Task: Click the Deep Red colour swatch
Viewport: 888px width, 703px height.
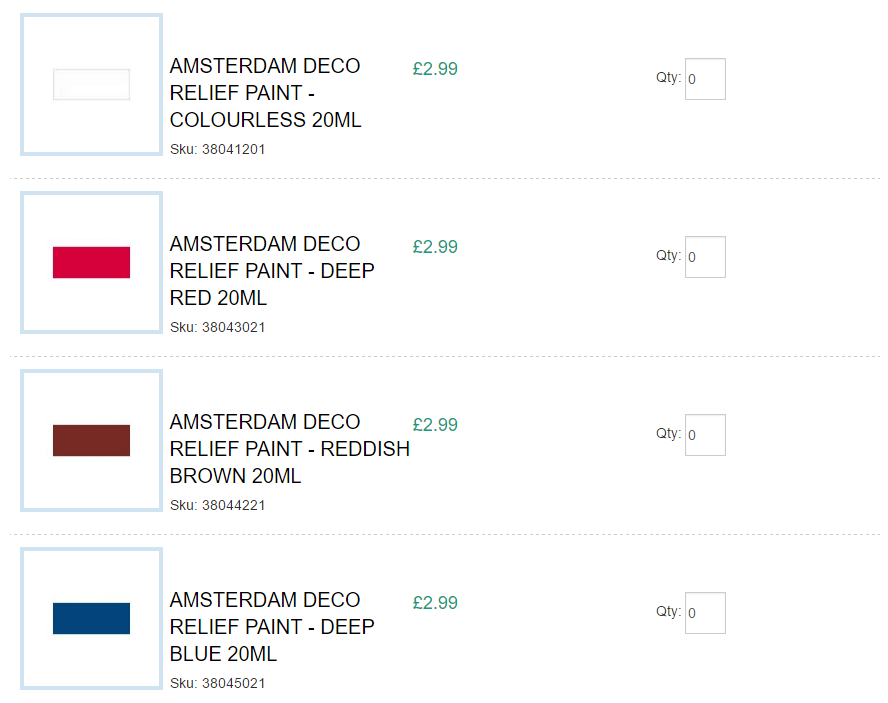Action: pyautogui.click(x=91, y=262)
